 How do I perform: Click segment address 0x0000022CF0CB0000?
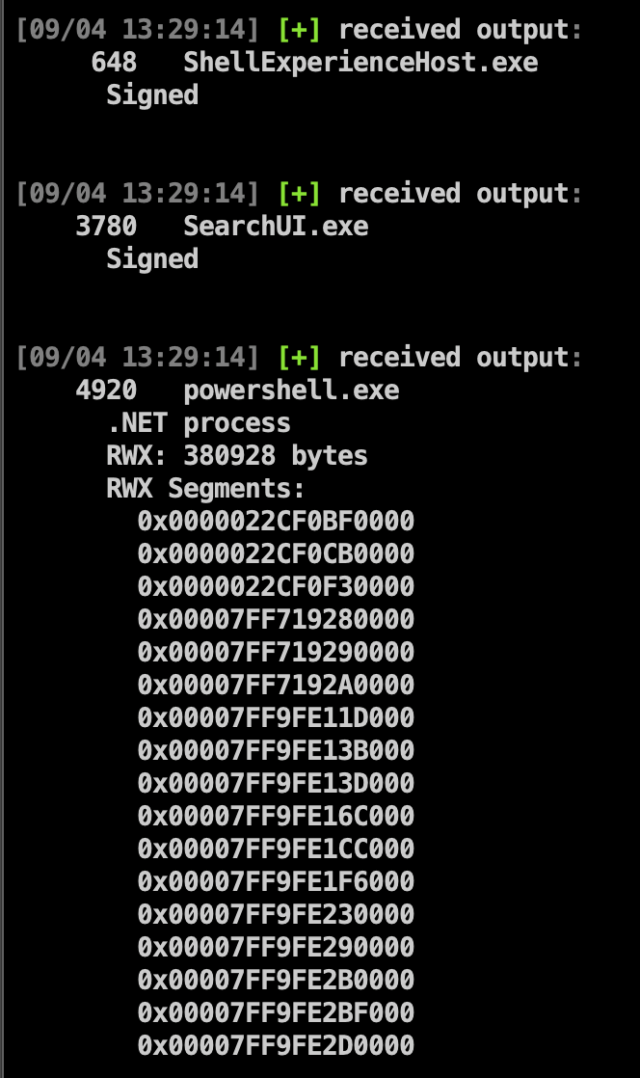[x=276, y=554]
